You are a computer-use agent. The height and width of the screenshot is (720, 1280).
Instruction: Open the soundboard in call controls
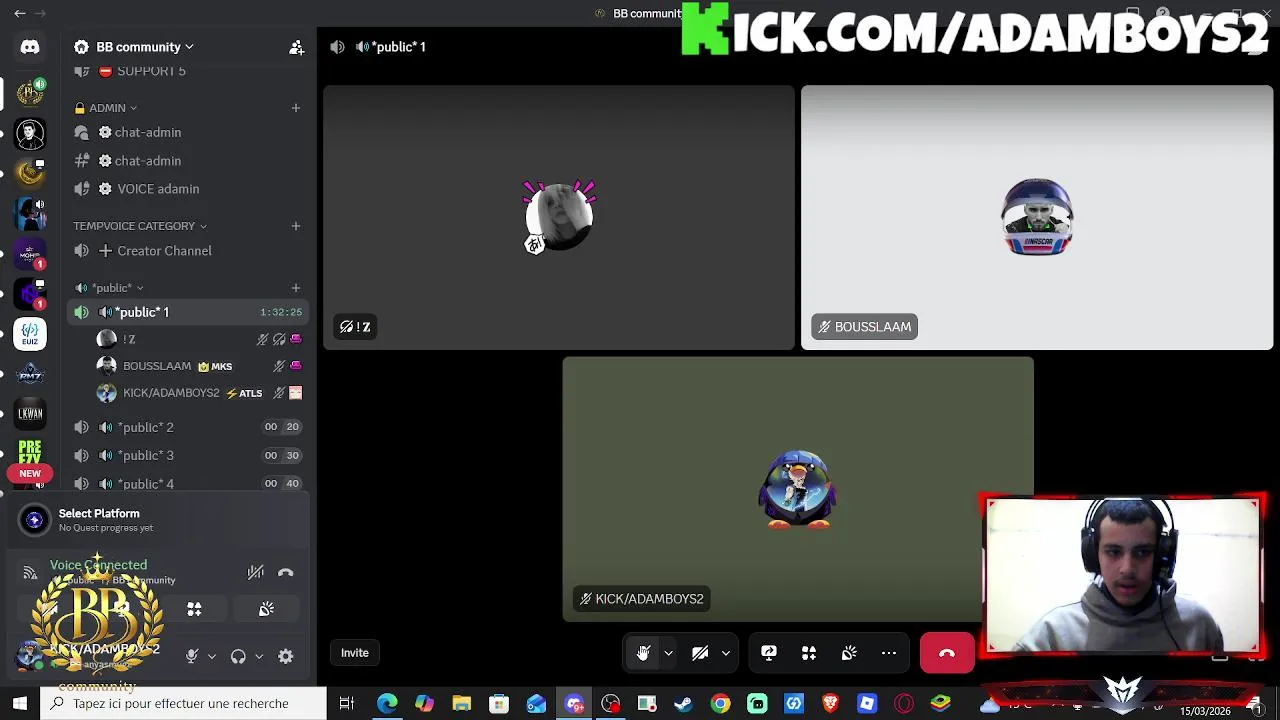point(849,653)
